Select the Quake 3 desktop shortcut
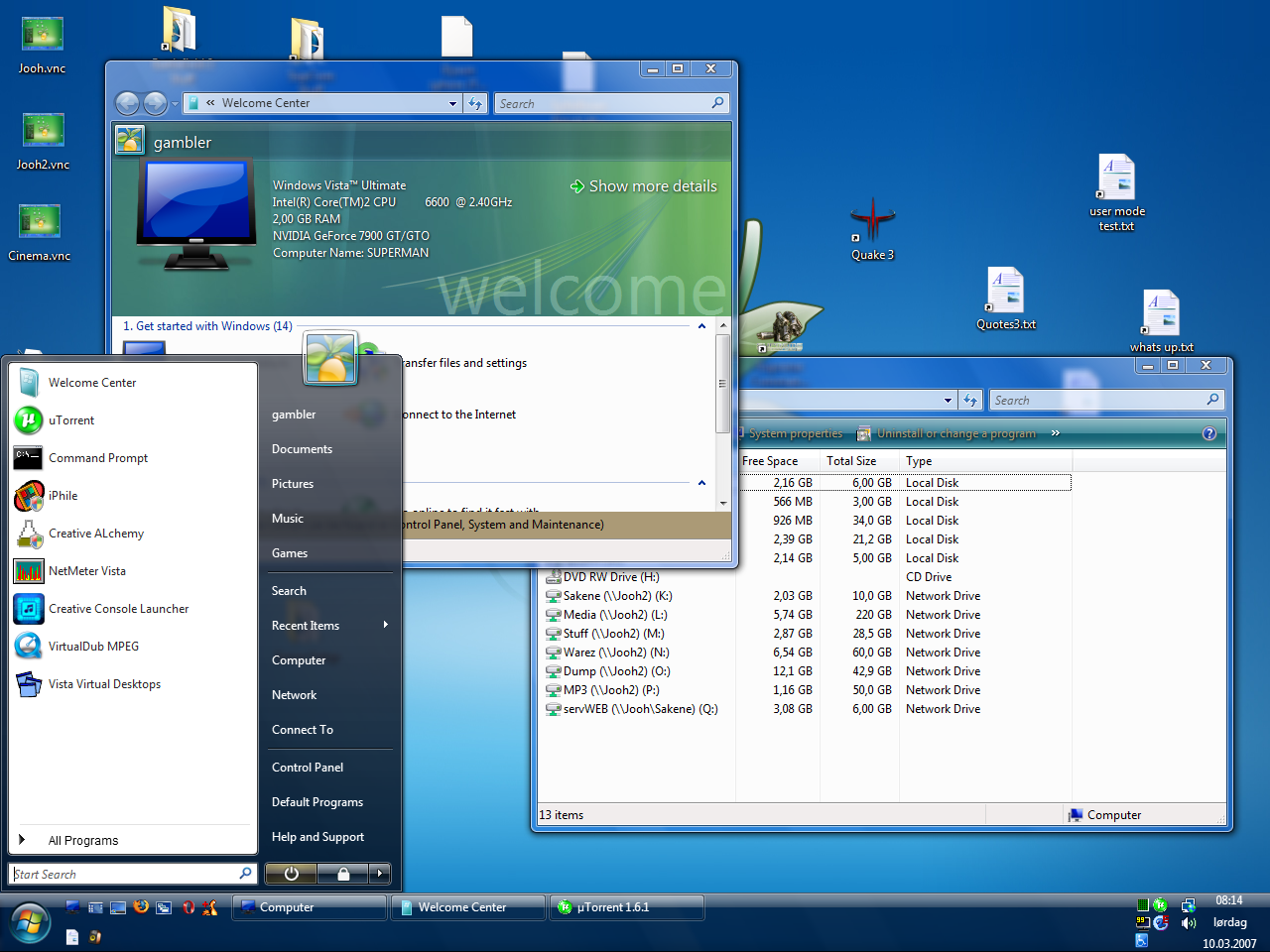 point(872,228)
